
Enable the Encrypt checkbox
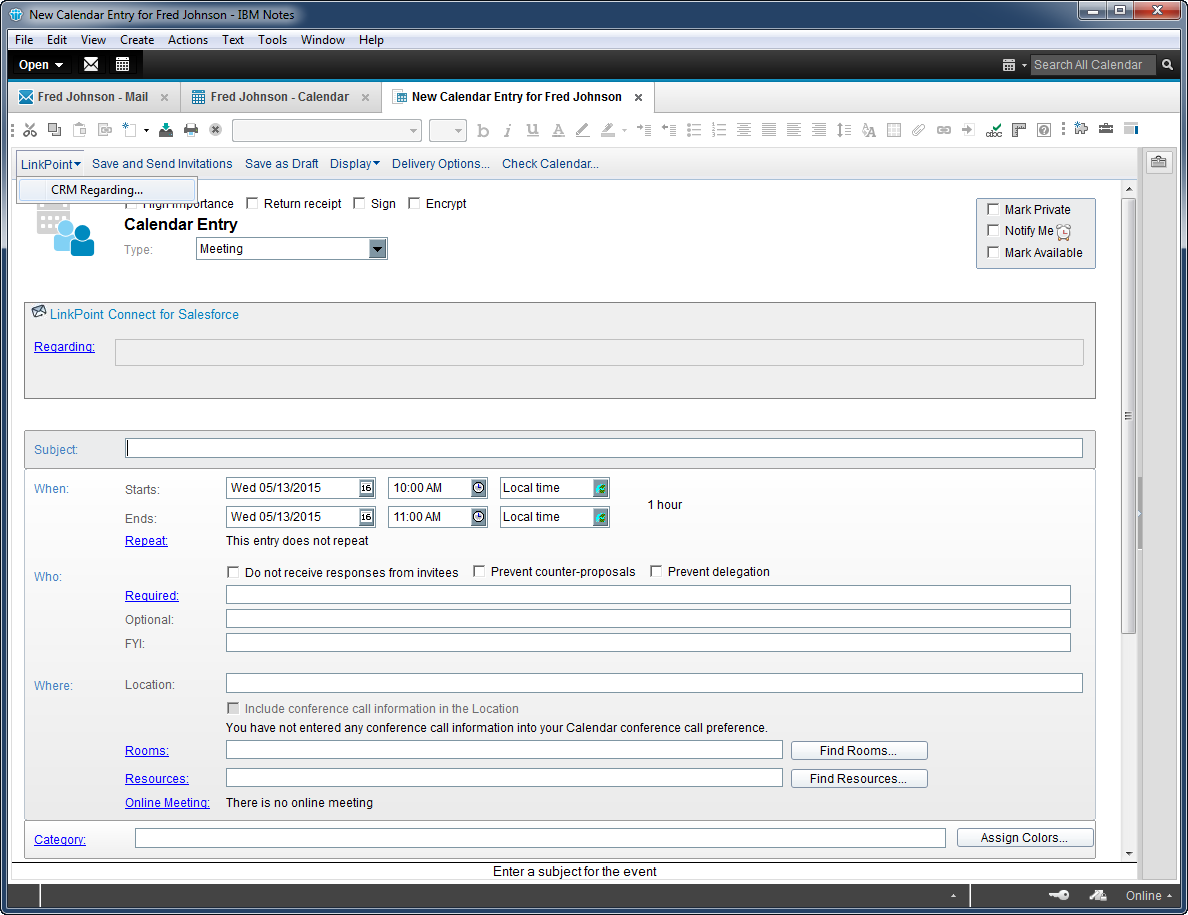tap(414, 203)
